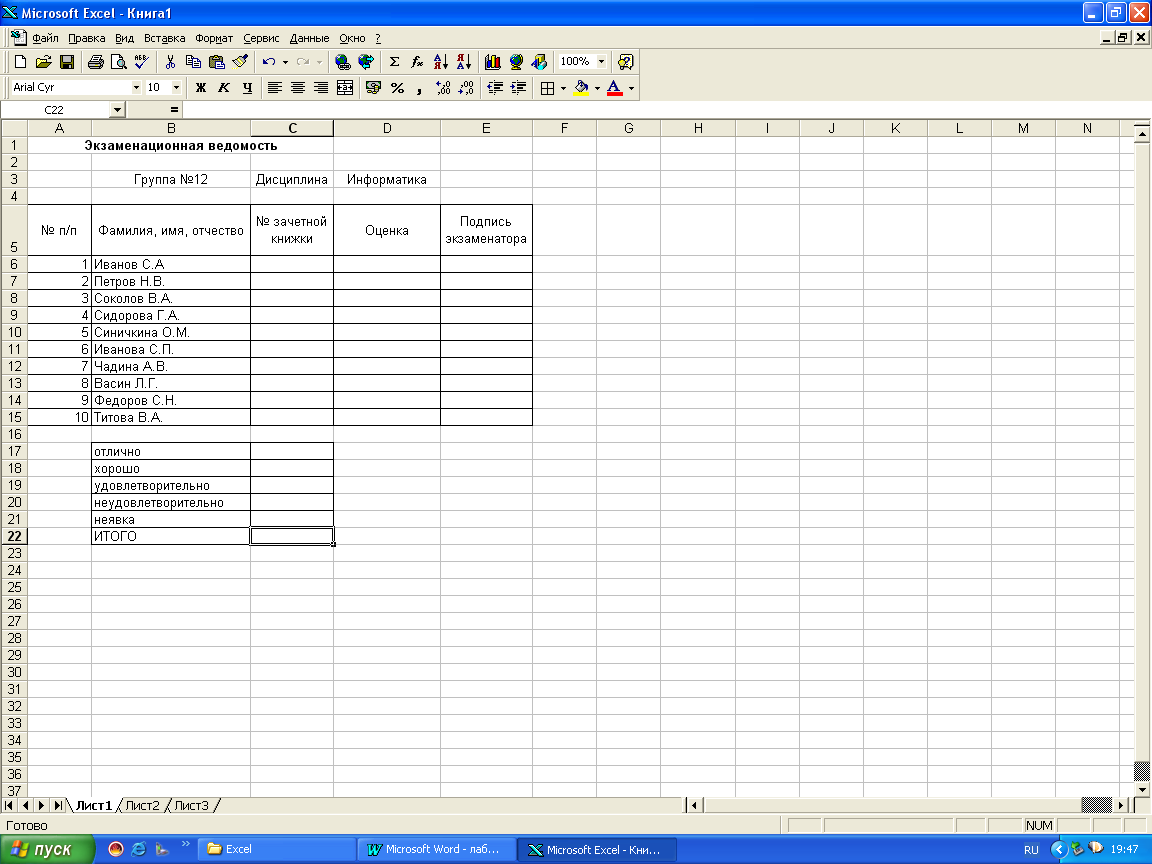Click the formula edit equals button

174,110
